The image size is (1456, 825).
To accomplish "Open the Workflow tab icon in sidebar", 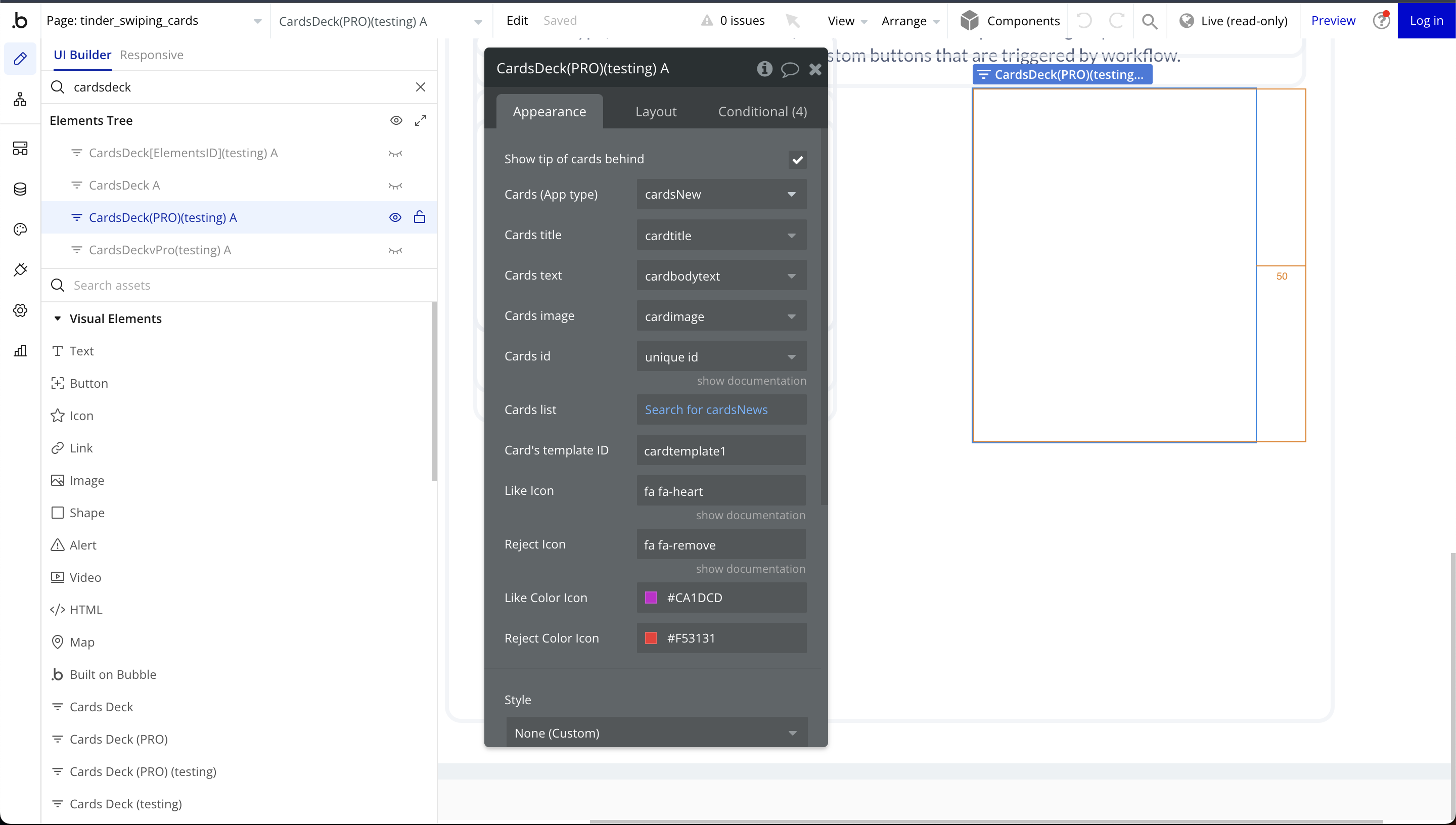I will point(20,100).
